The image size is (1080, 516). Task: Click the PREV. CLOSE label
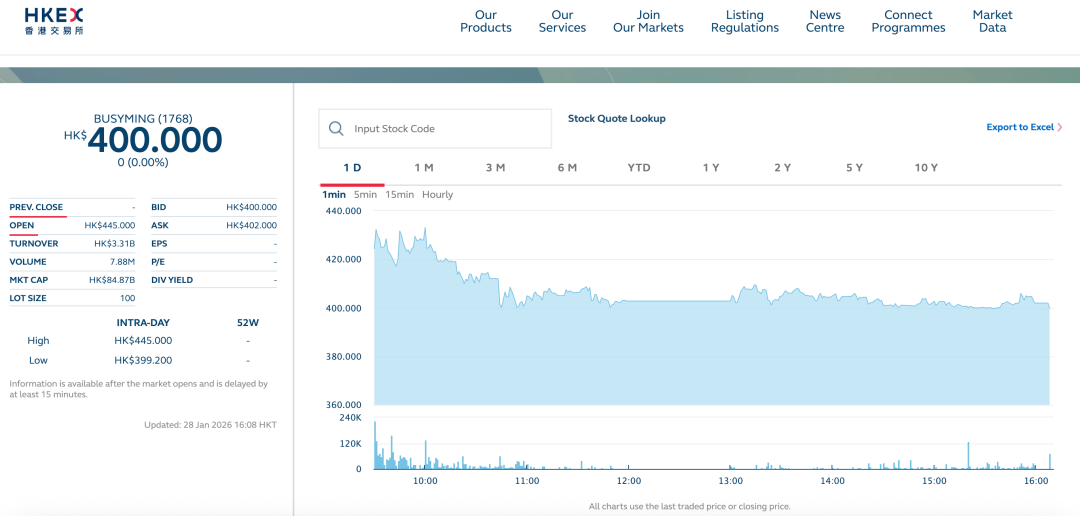click(36, 208)
